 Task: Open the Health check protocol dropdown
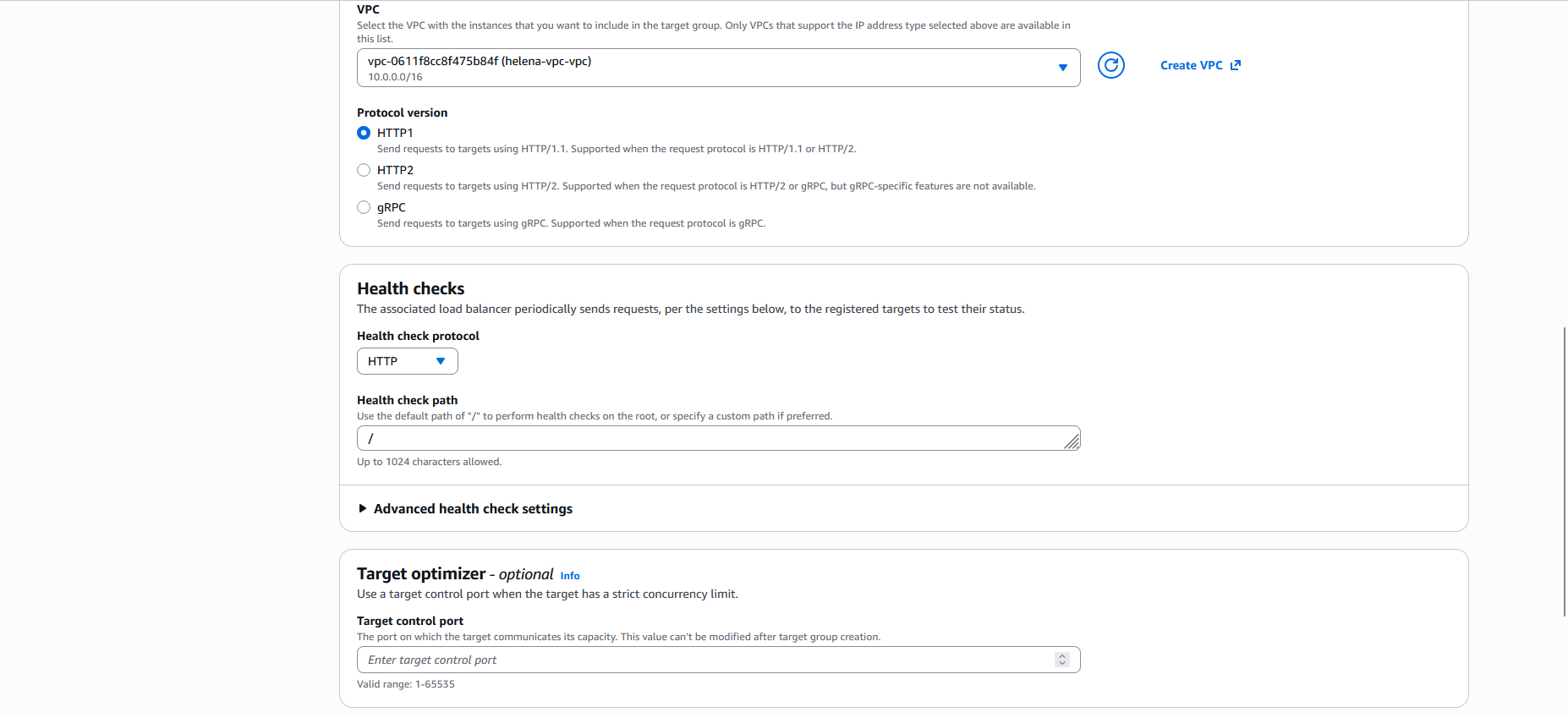[407, 361]
